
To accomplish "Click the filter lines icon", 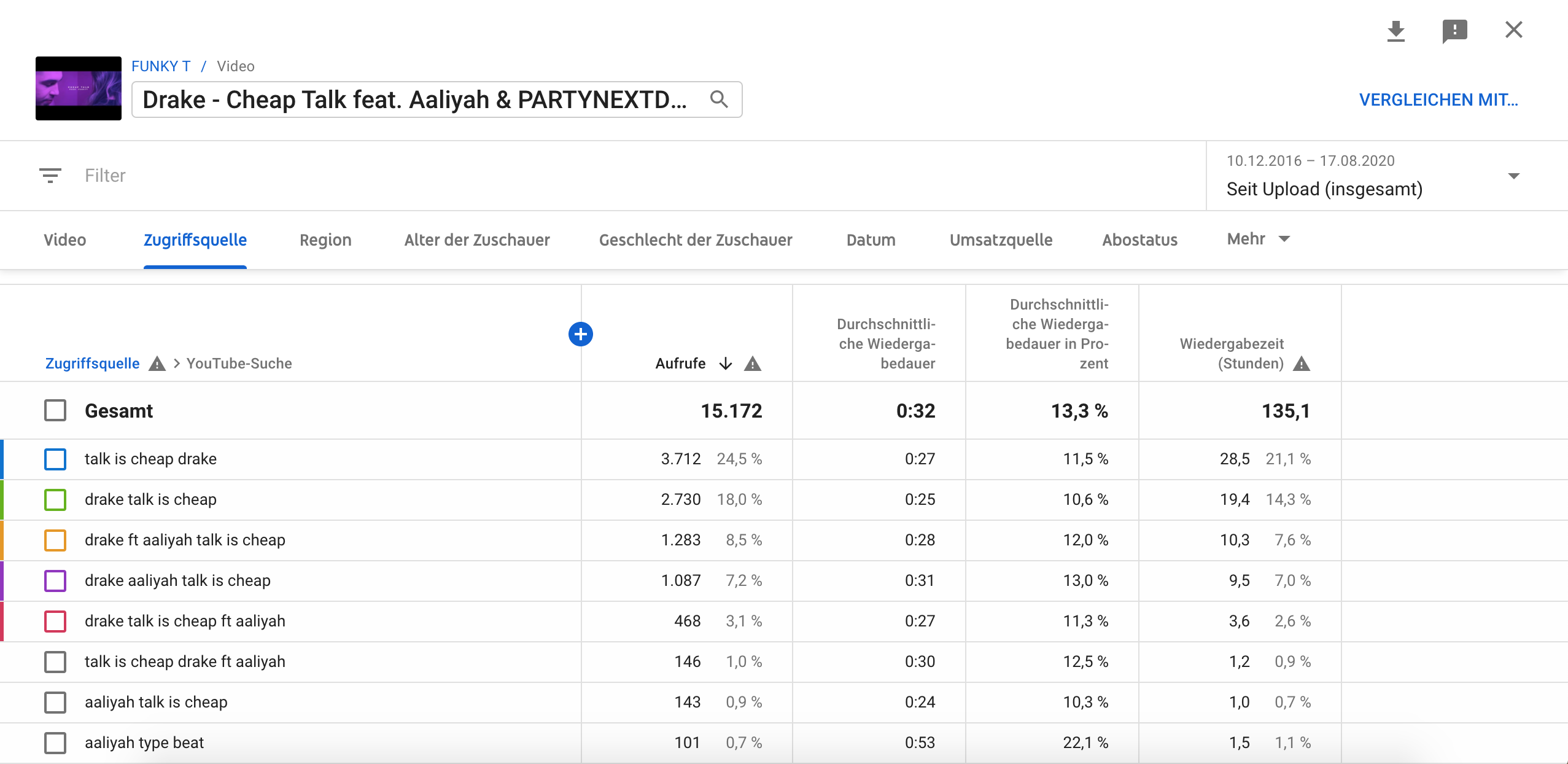I will click(50, 176).
